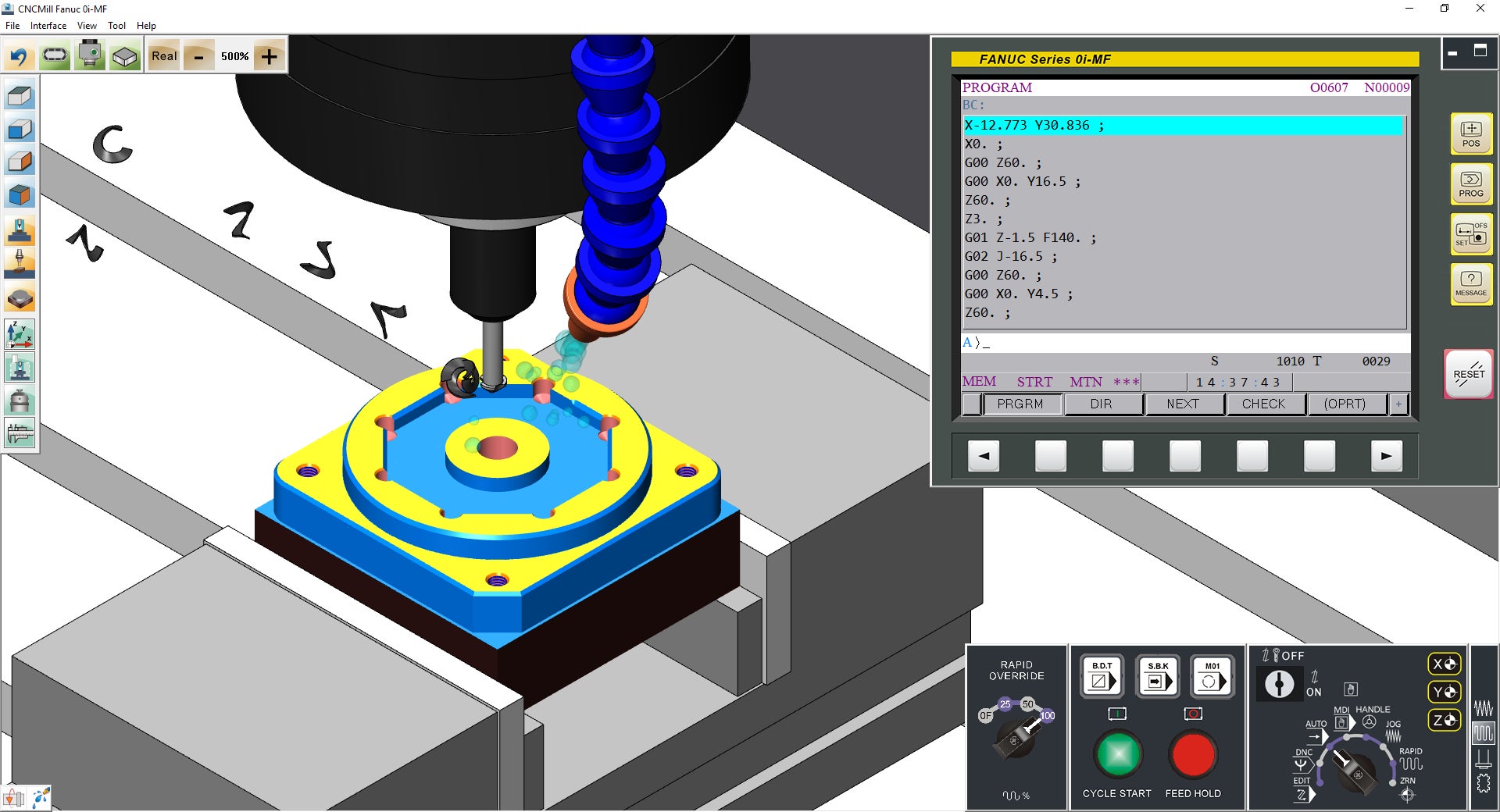1500x812 pixels.
Task: Click the machine-on-table view icon
Action: 20,232
